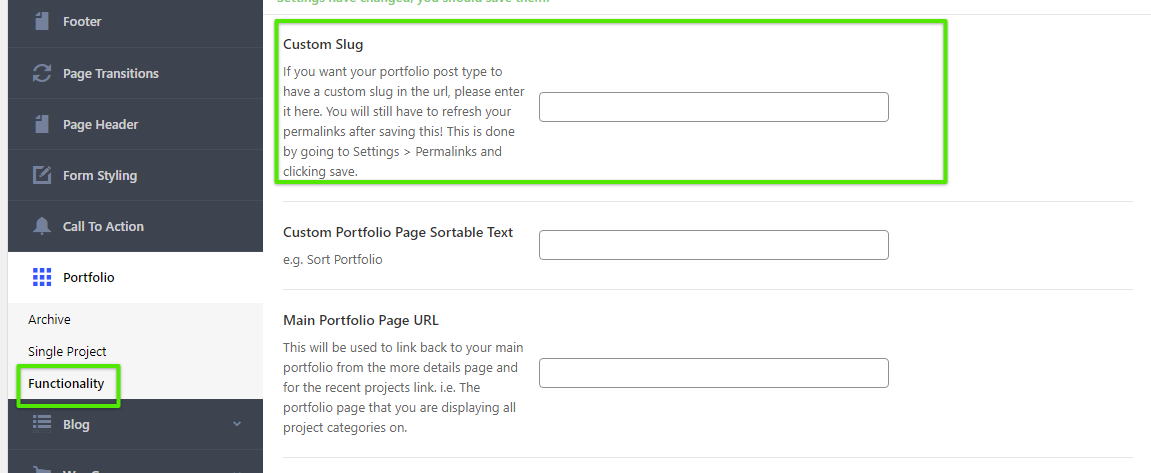This screenshot has width=1151, height=473.
Task: Click the Page Transitions refresh-arrows icon
Action: coord(42,73)
